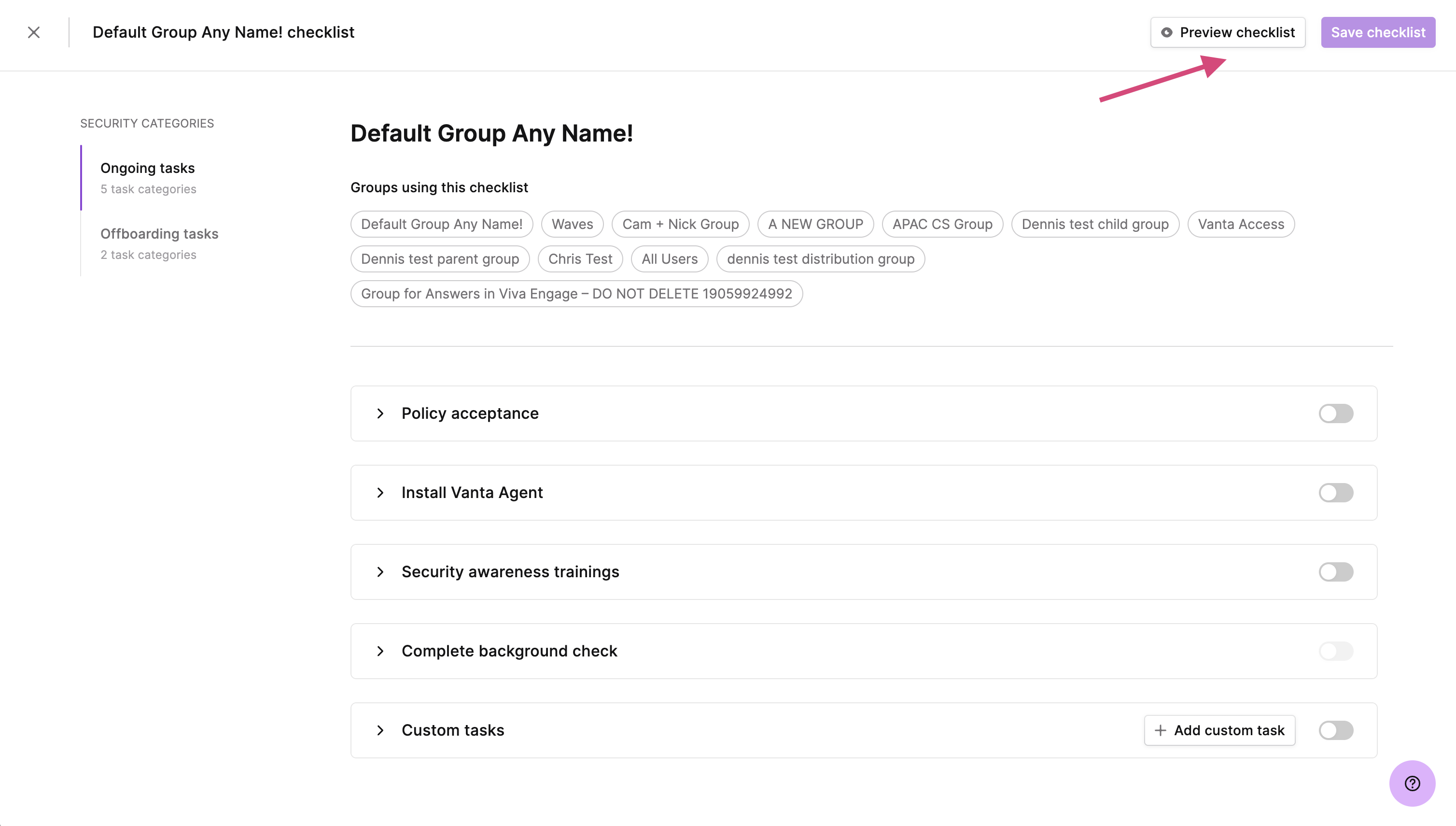The height and width of the screenshot is (826, 1456).
Task: Select the Cam + Nick Group chip
Action: click(680, 224)
